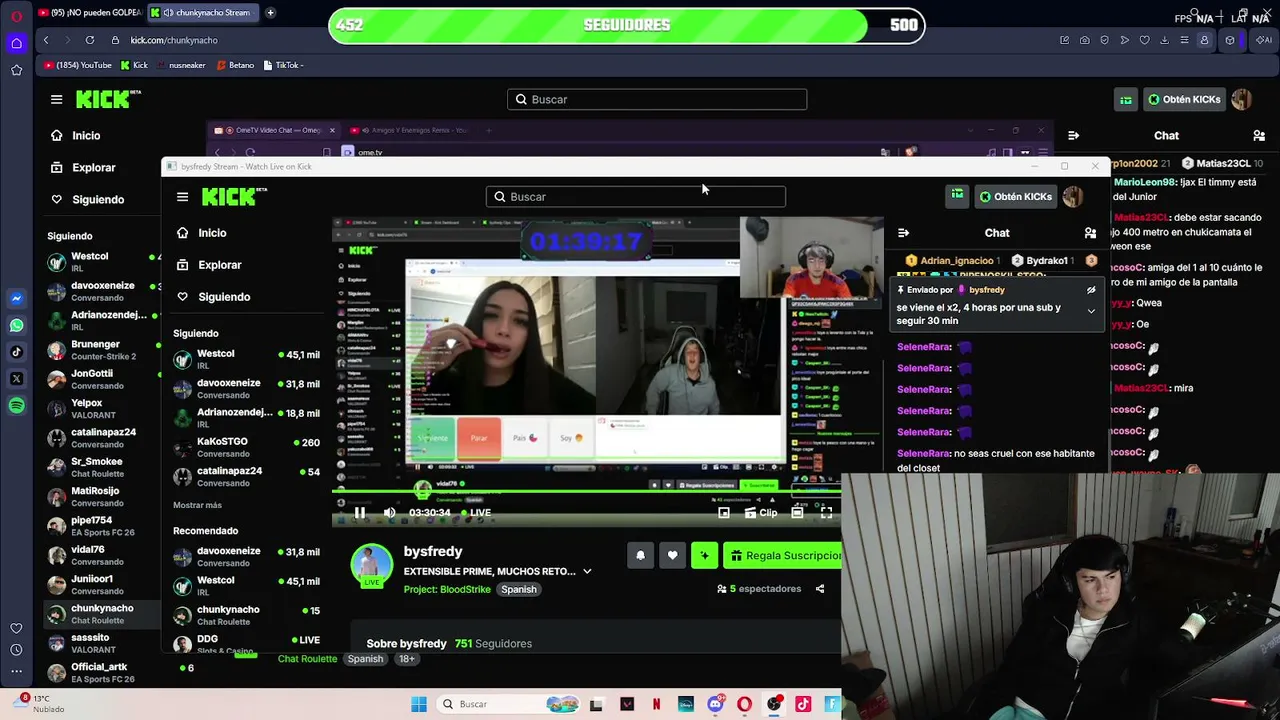Click the share icon beside 5 espectadores

tap(820, 589)
